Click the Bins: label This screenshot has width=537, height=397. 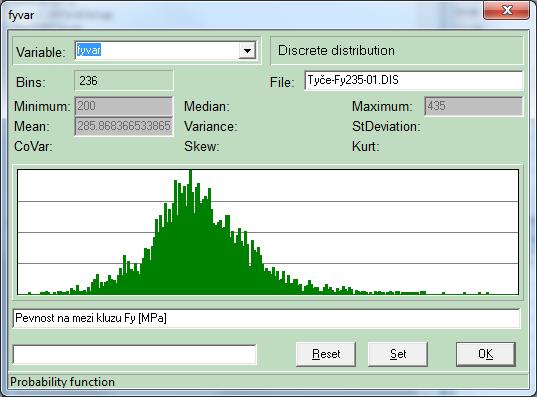pos(31,83)
